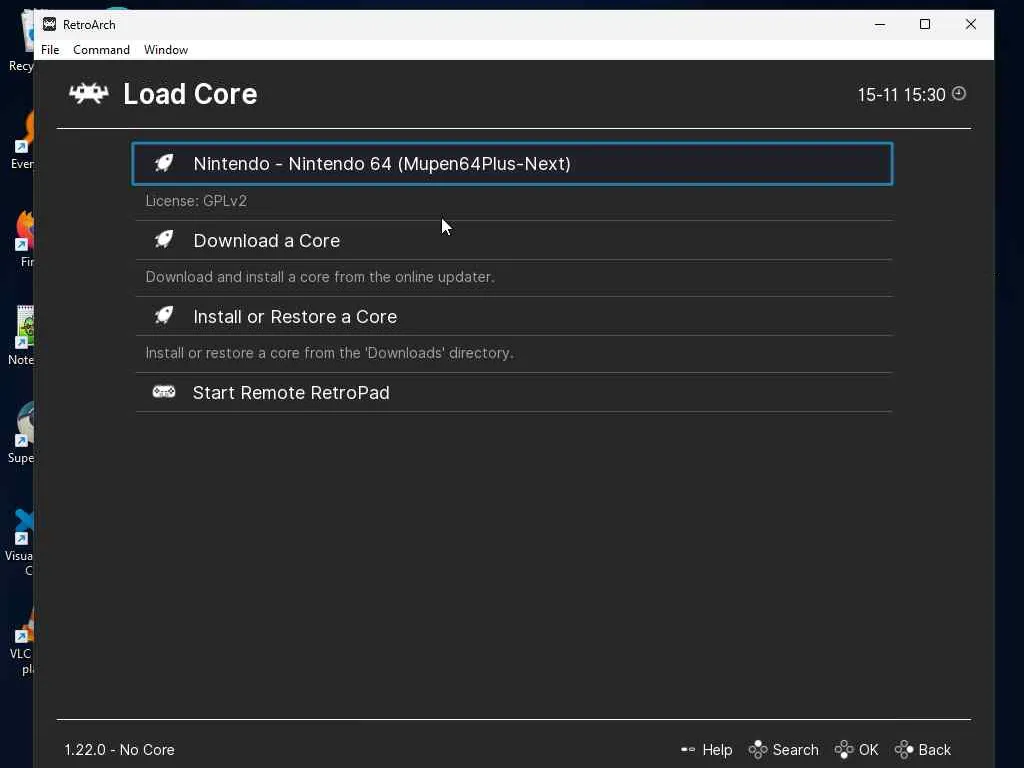The height and width of the screenshot is (768, 1024).
Task: Click gamepad icon for Remote RetroPad
Action: (x=164, y=392)
